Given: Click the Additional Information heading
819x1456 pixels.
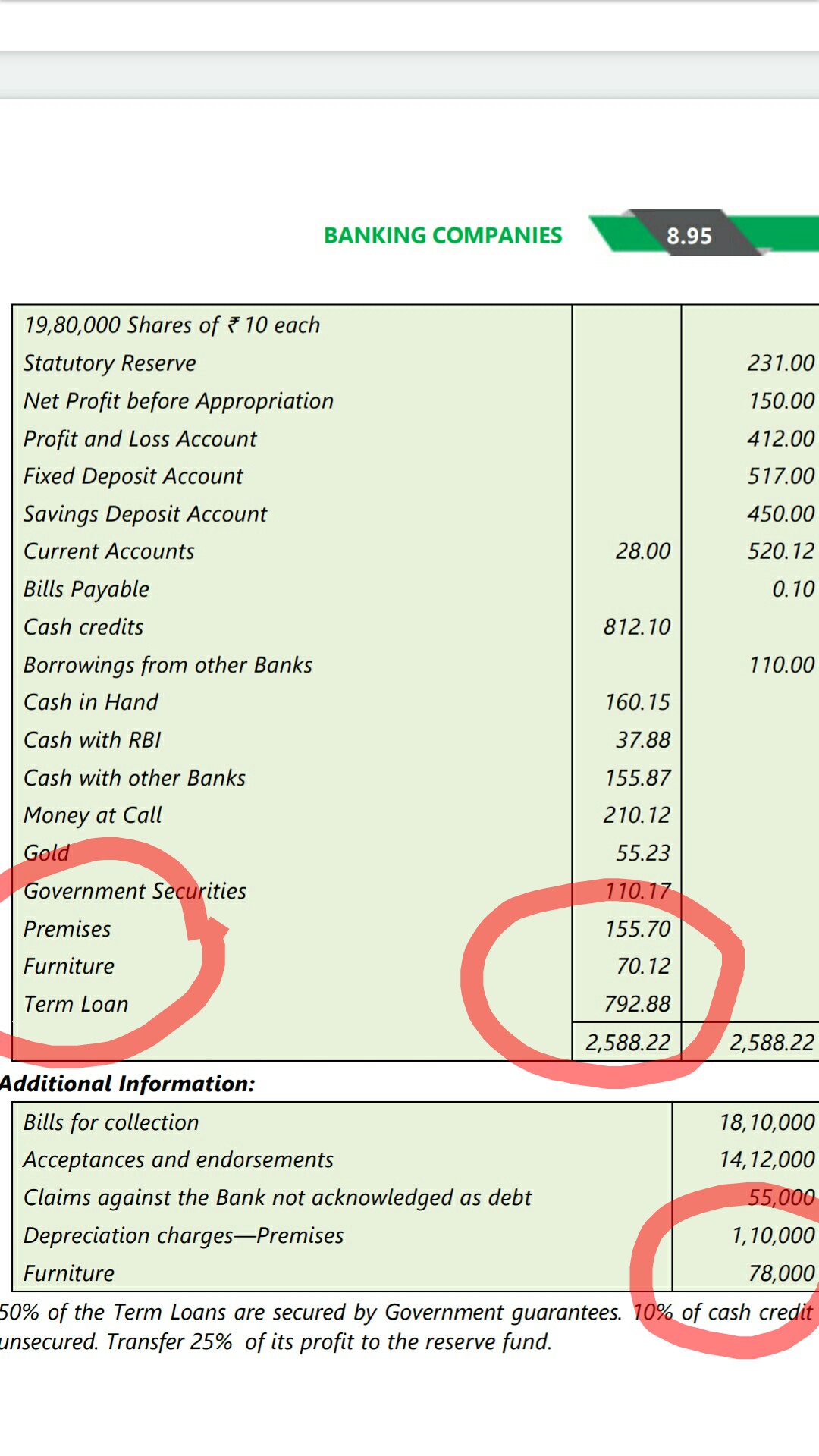Looking at the screenshot, I should 127,1084.
